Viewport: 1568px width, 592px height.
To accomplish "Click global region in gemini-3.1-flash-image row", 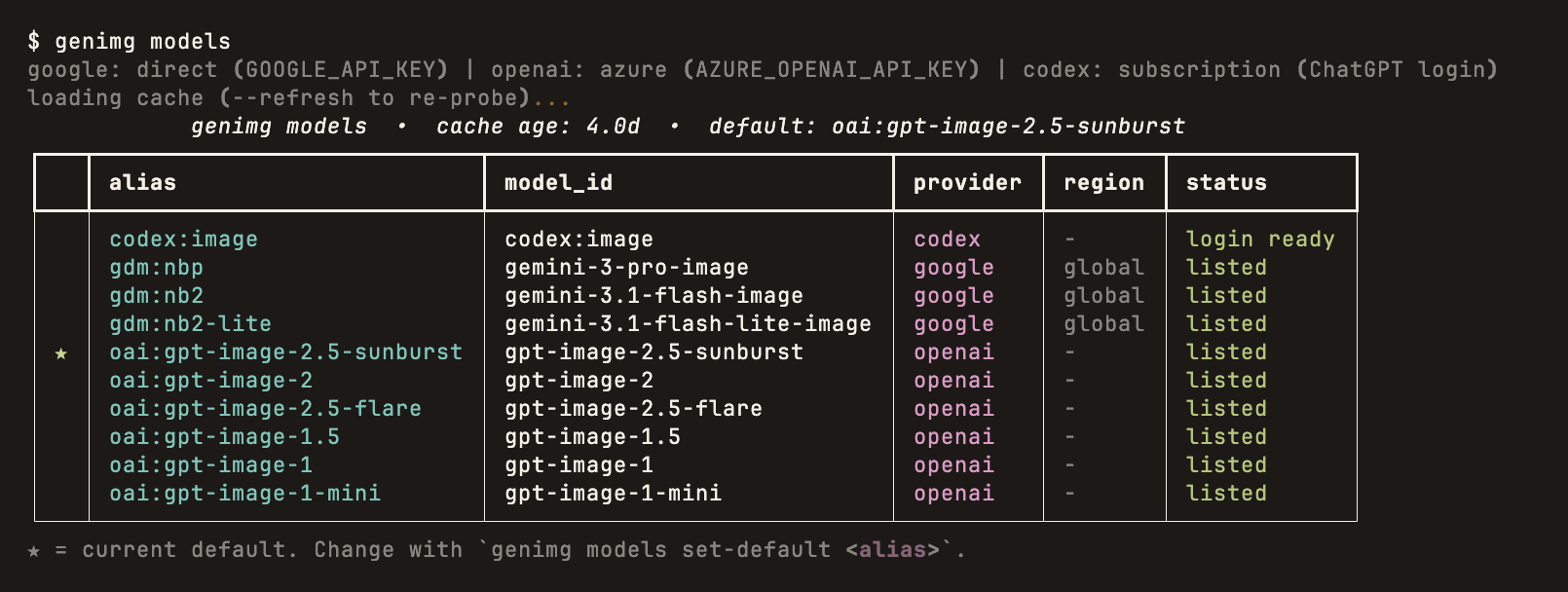I will 1103,296.
